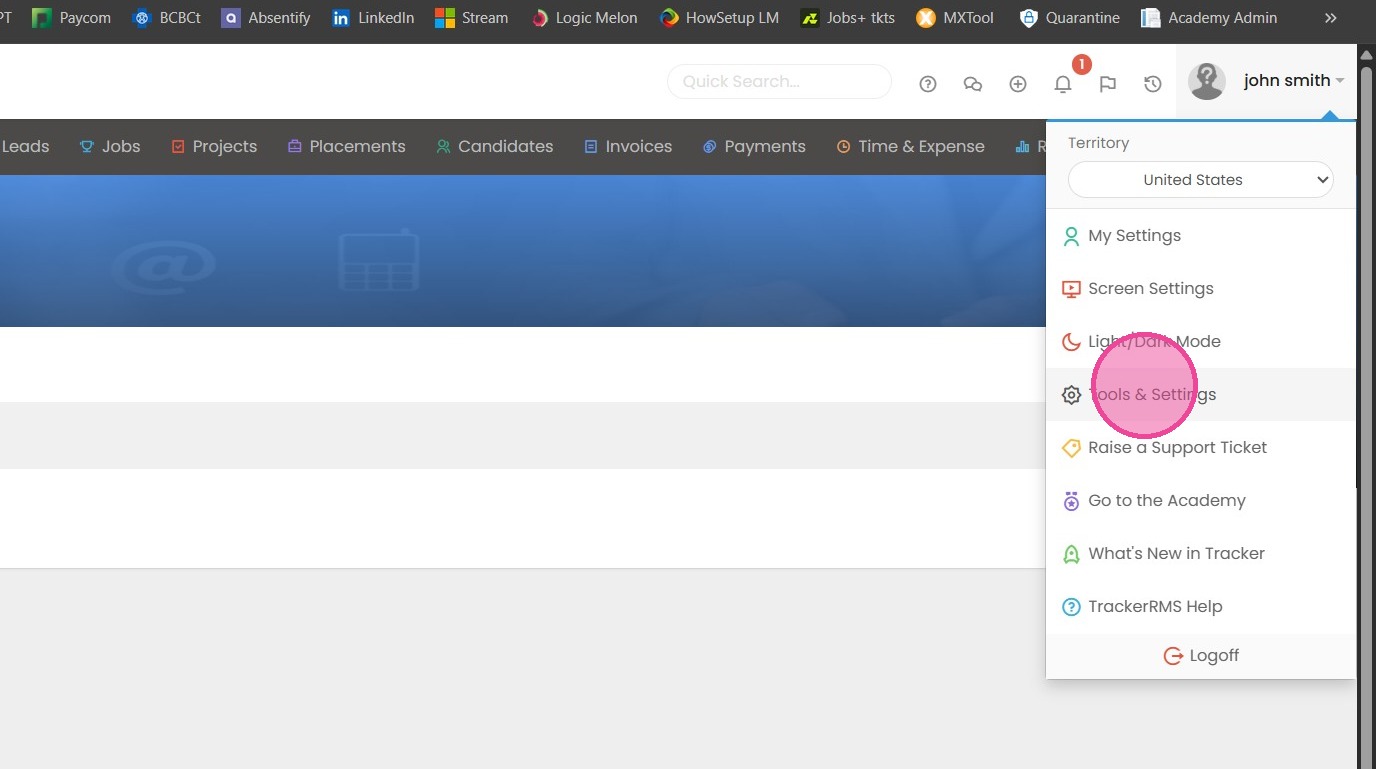Toggle Light/Dark Mode
This screenshot has height=769, width=1376.
click(x=1200, y=342)
